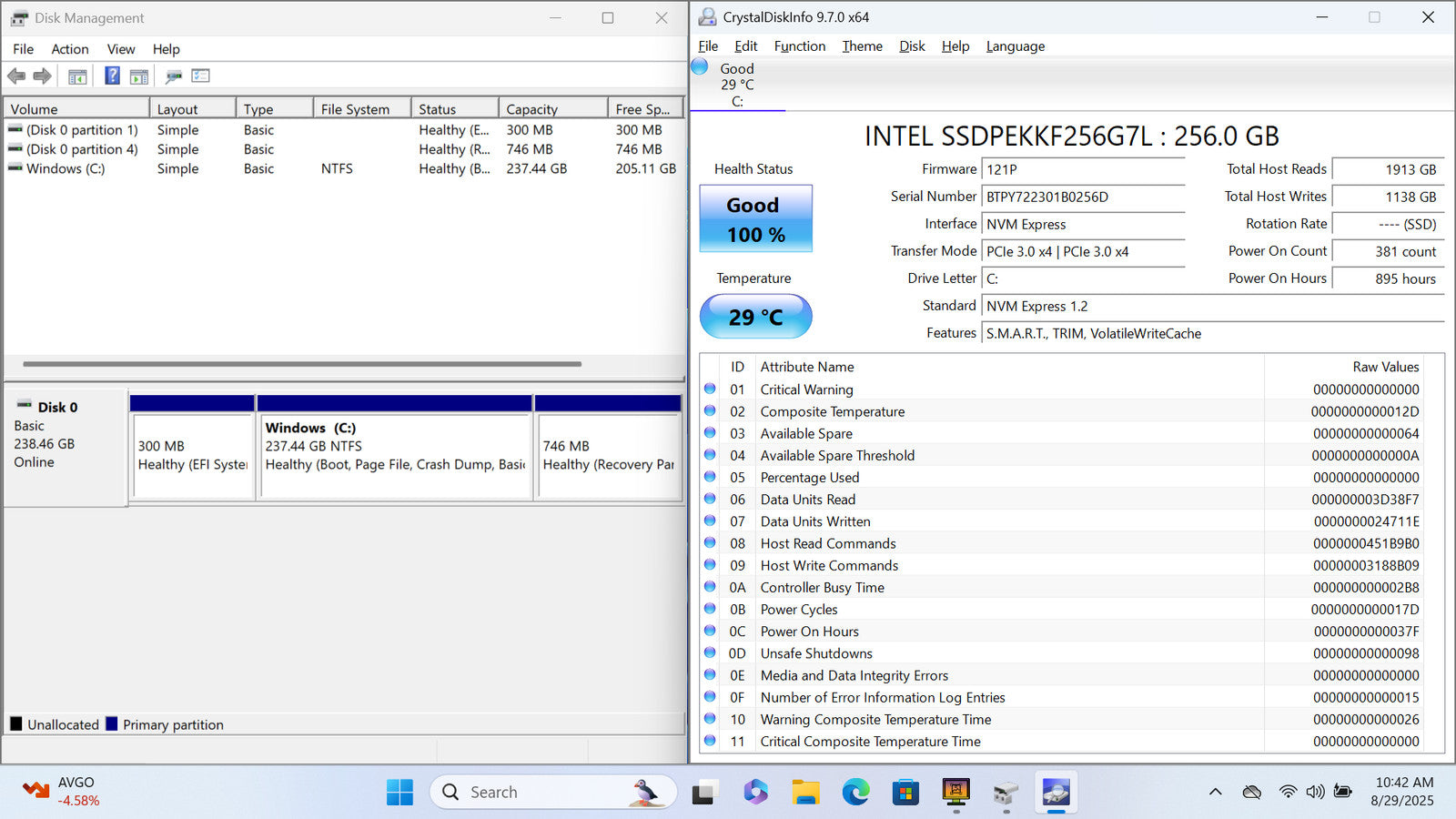This screenshot has height=819, width=1456.
Task: Click the Total Host Writes value 1138 GB
Action: coord(1388,197)
